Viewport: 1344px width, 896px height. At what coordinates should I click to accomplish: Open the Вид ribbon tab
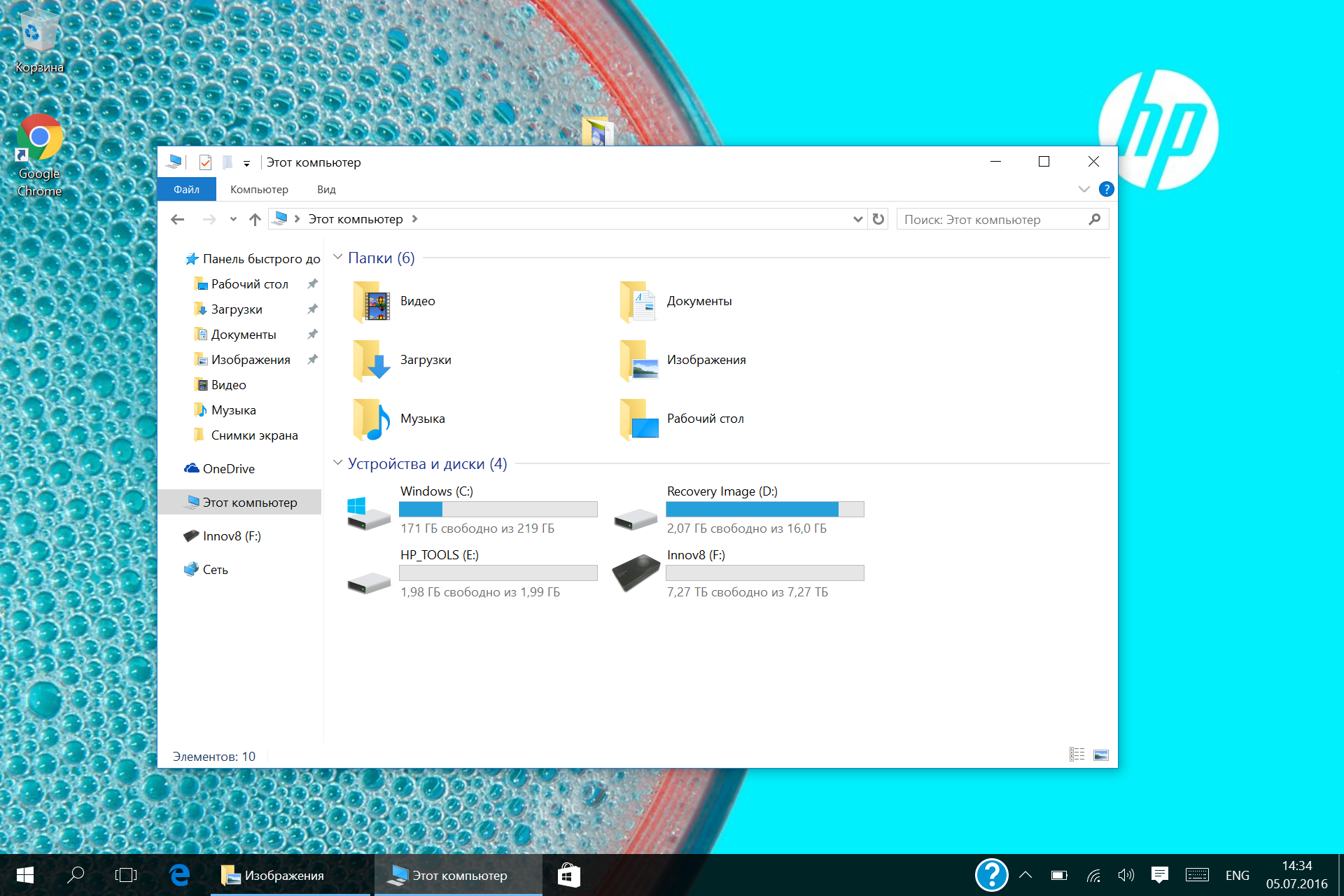pos(326,190)
